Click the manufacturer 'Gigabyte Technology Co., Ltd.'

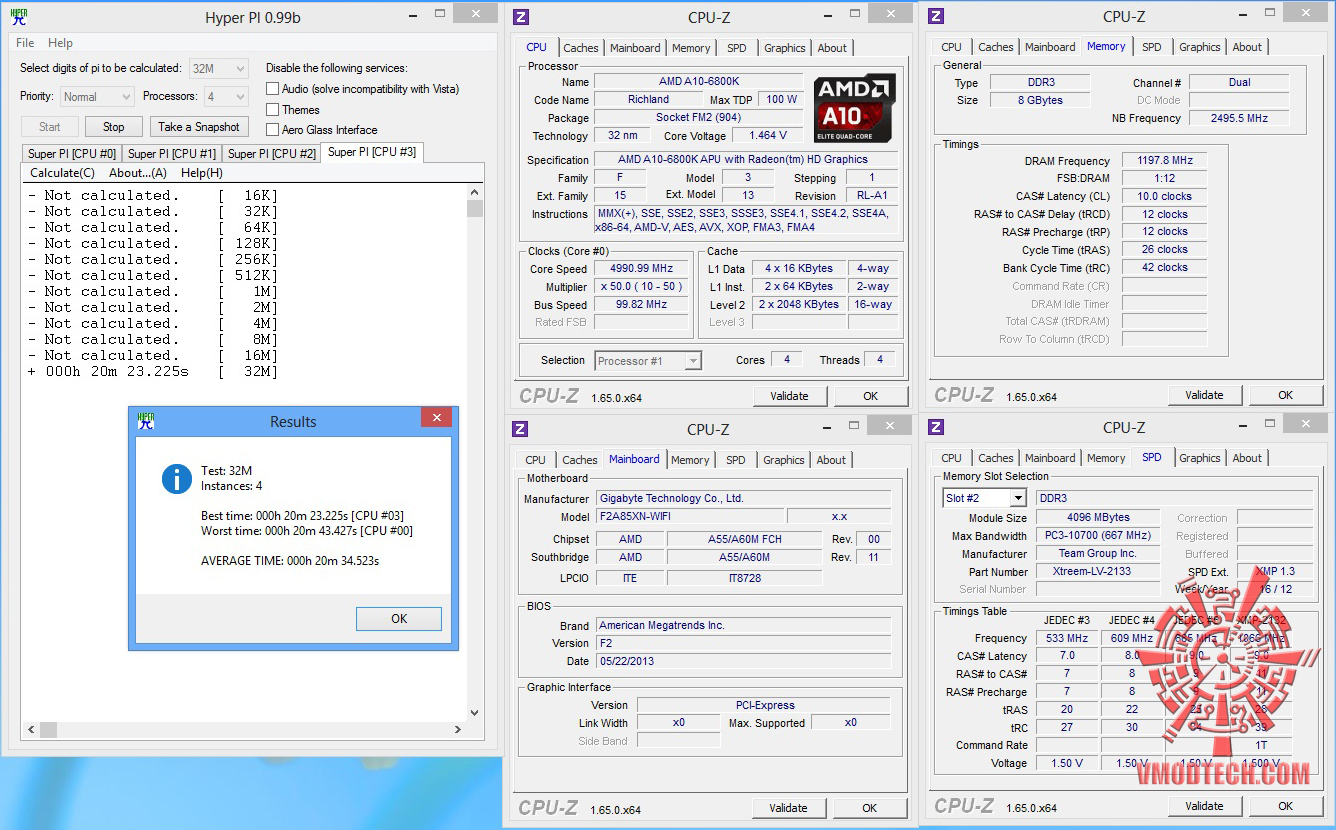[743, 498]
